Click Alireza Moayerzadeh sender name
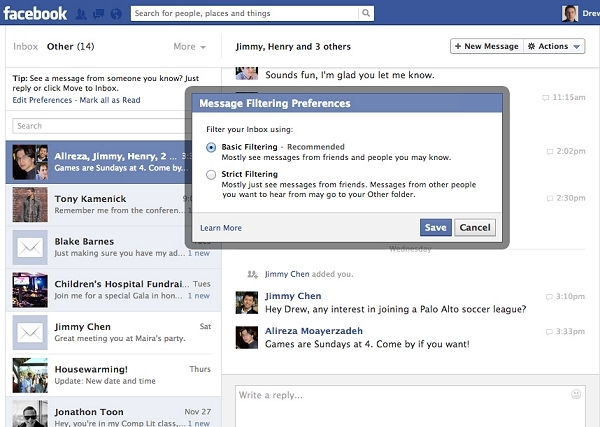600x427 pixels. 314,331
